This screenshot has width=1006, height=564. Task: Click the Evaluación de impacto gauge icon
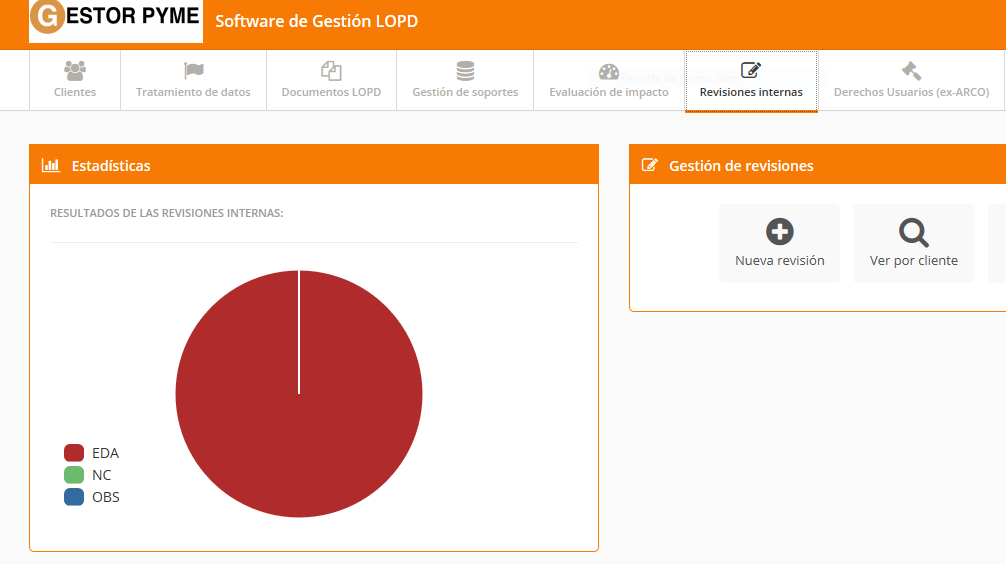pos(609,71)
